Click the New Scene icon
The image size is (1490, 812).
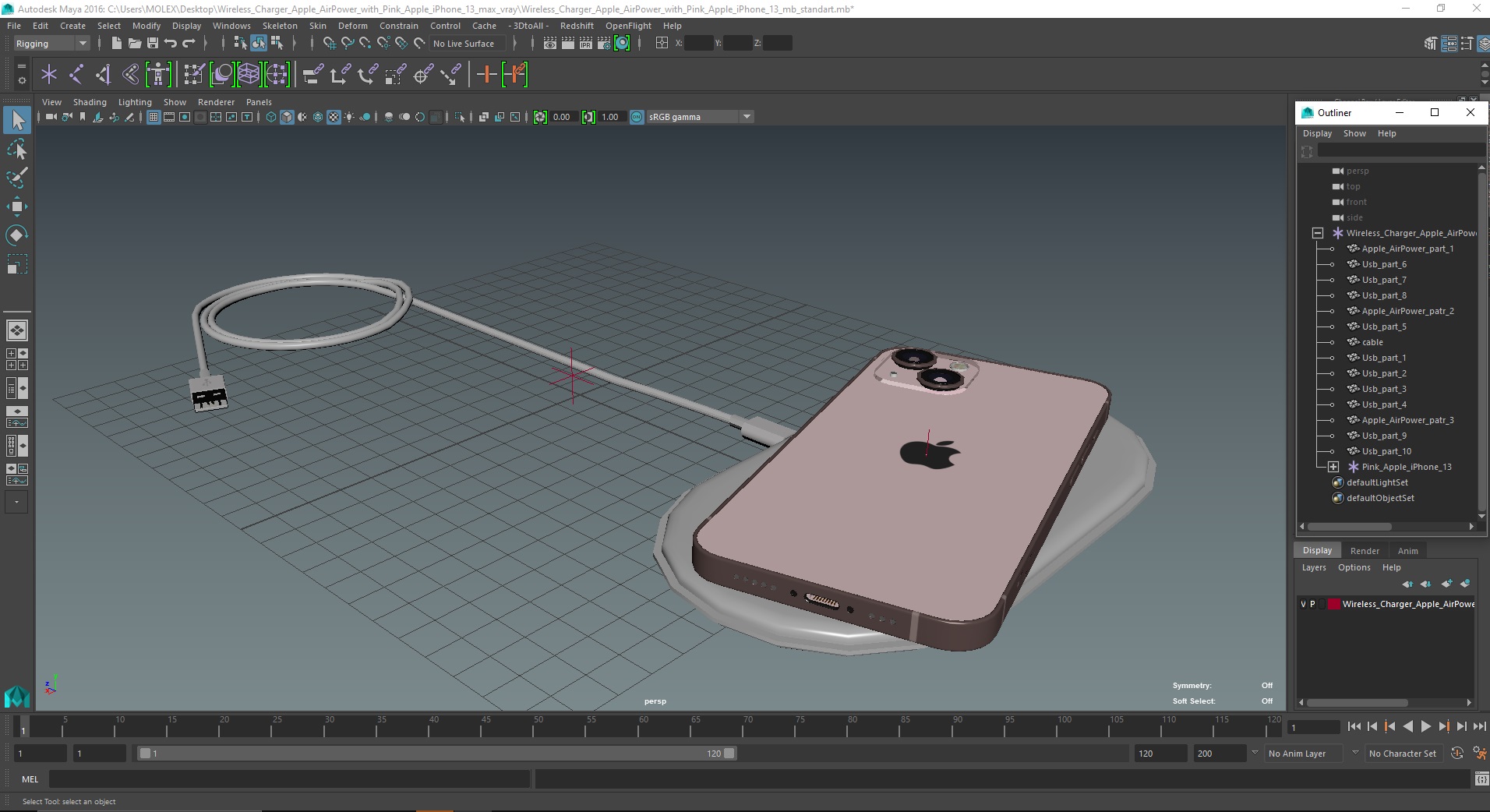[116, 44]
